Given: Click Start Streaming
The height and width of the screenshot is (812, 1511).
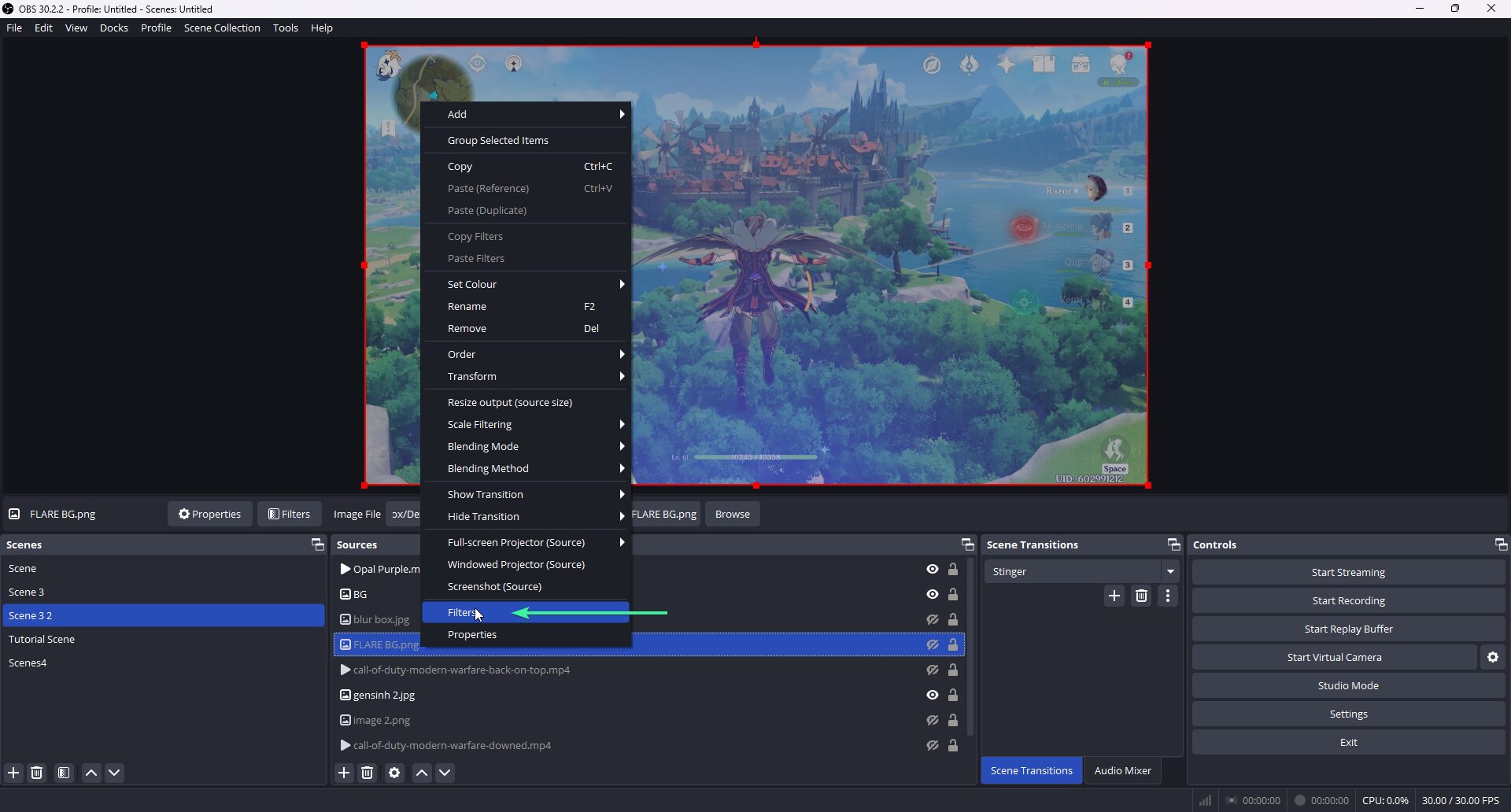Looking at the screenshot, I should coord(1348,572).
